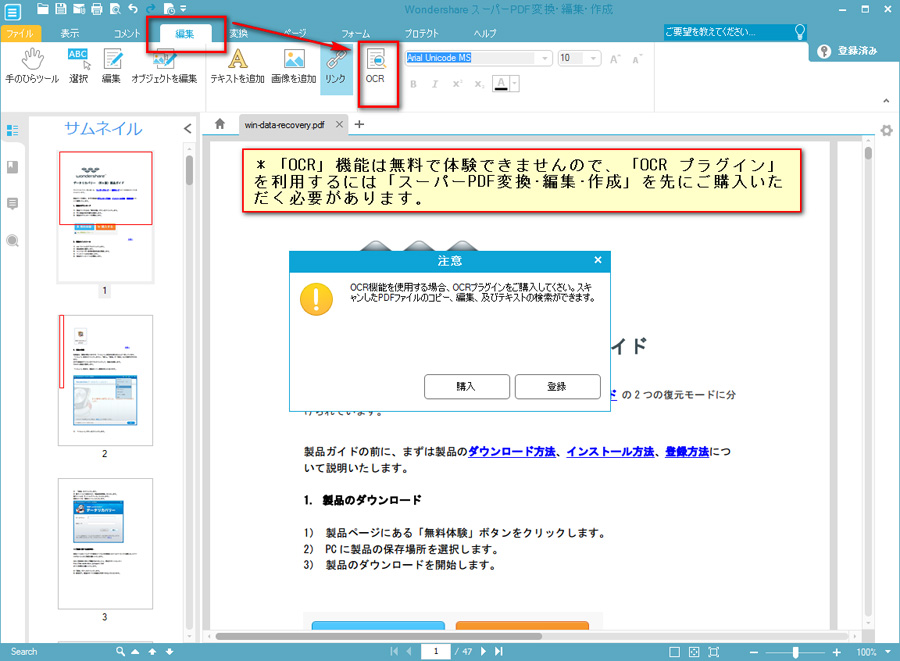Go to the home tab icon
The width and height of the screenshot is (900, 661).
(220, 124)
